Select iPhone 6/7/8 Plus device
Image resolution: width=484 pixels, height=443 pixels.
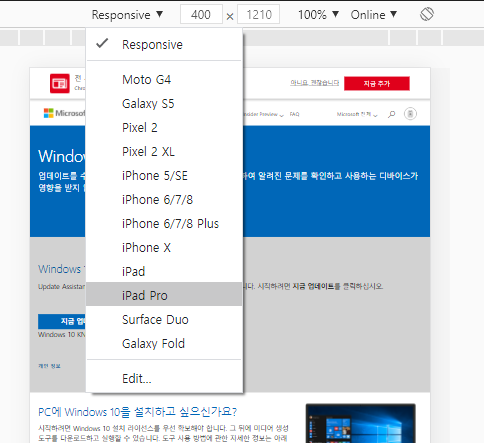click(x=164, y=224)
